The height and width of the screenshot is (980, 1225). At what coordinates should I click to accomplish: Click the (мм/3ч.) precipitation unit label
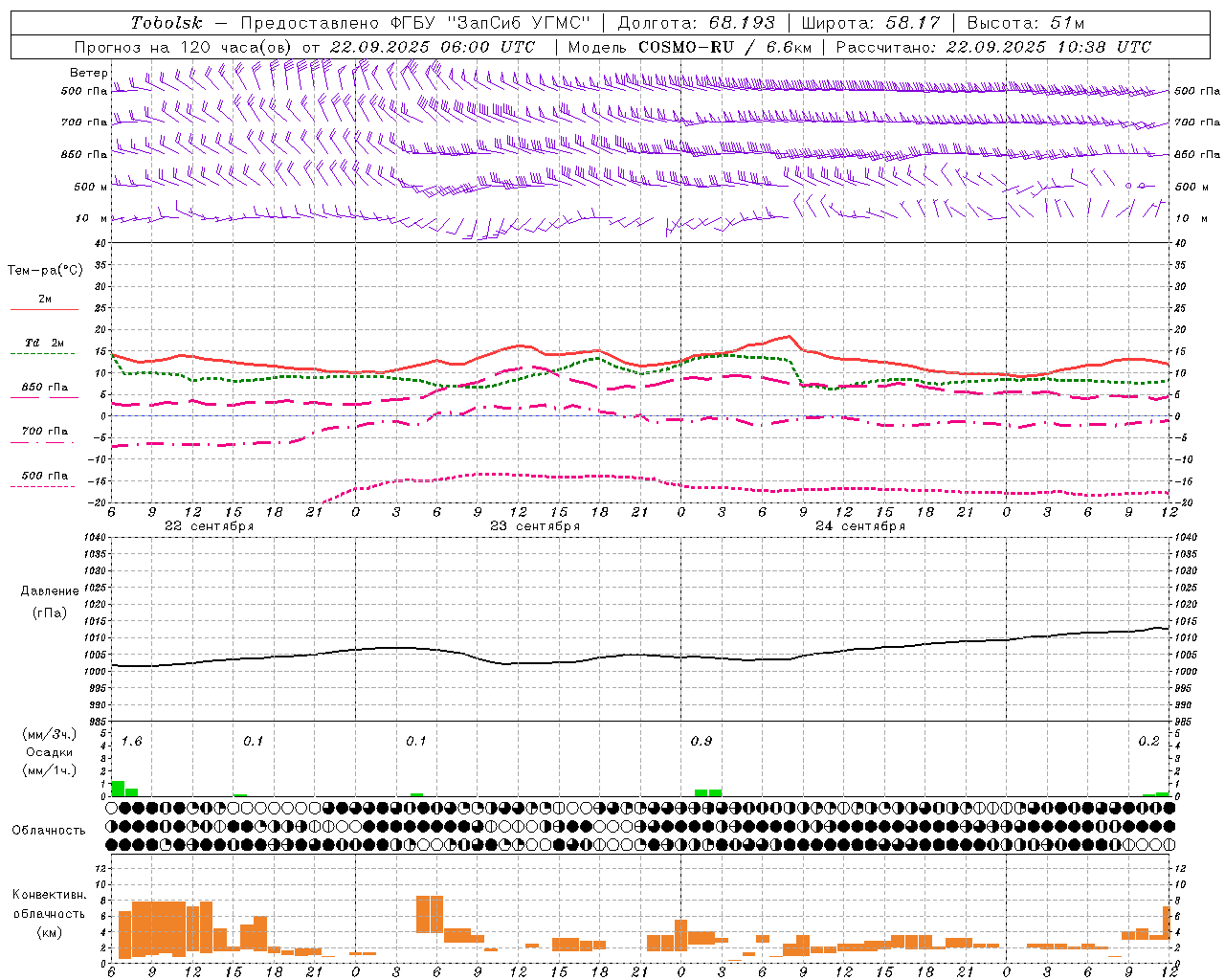coord(50,734)
